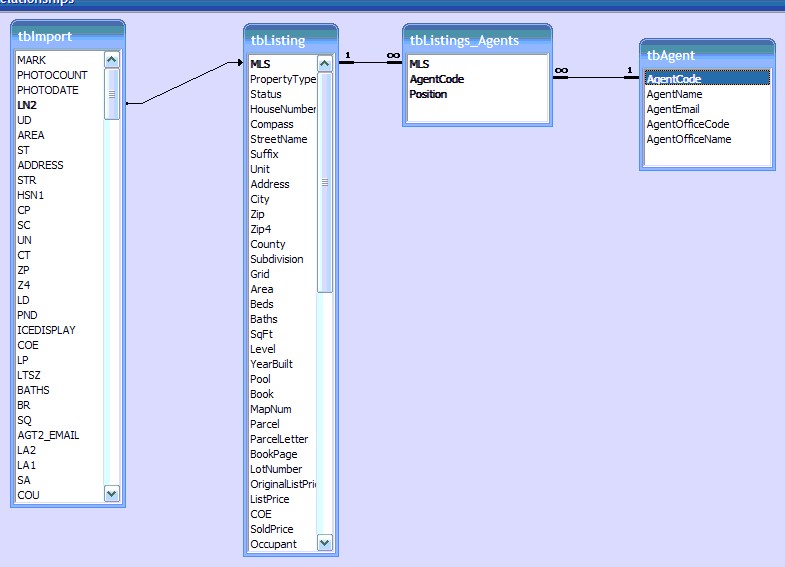Select the tbListings_Agents to tbAgent relationship line
This screenshot has width=785, height=567.
[596, 77]
